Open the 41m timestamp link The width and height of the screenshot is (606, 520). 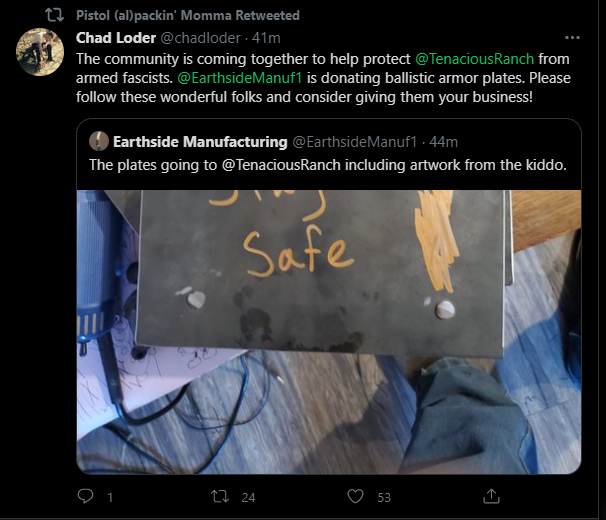[266, 38]
